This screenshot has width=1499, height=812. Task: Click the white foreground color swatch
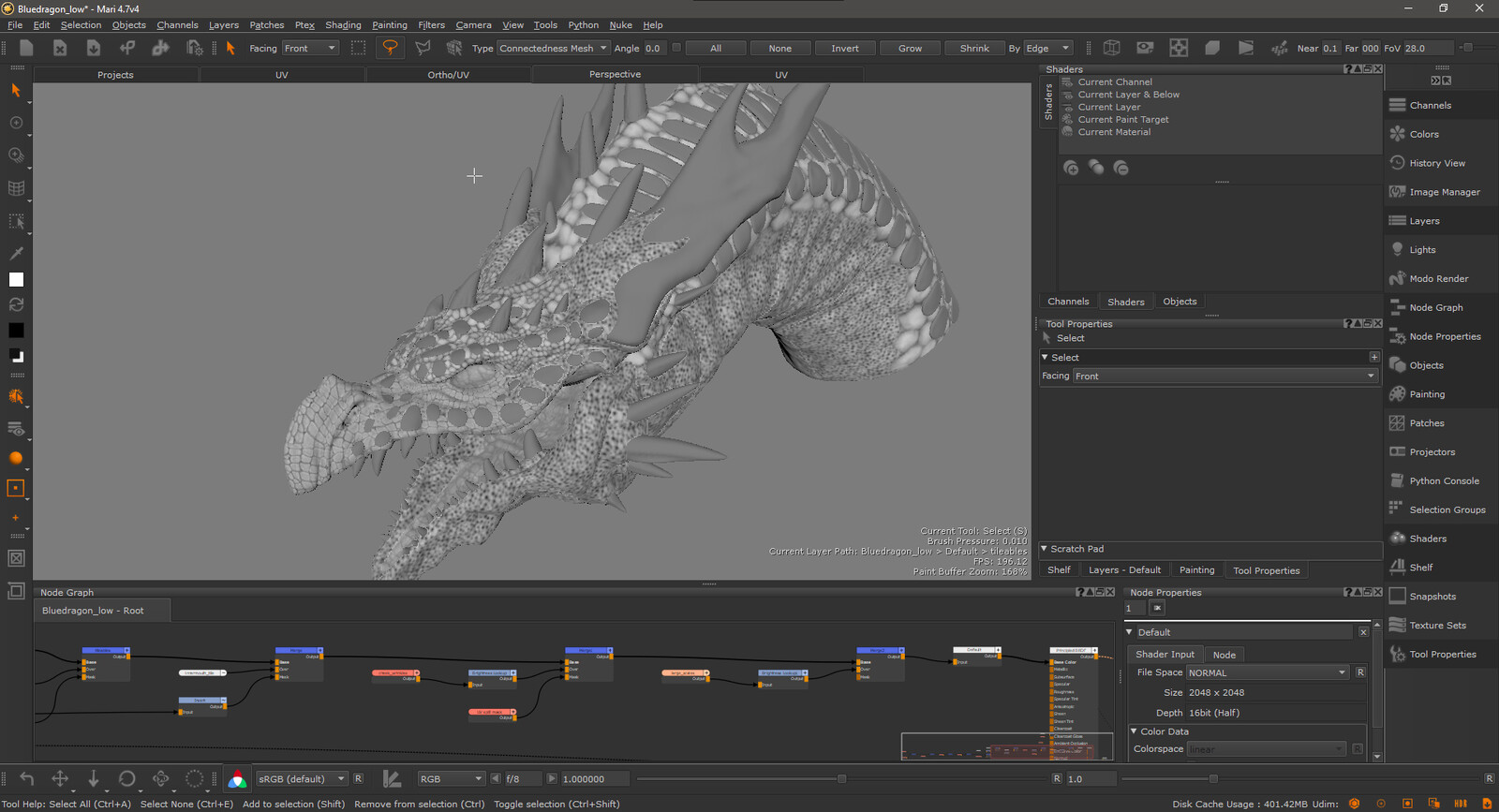pos(16,280)
